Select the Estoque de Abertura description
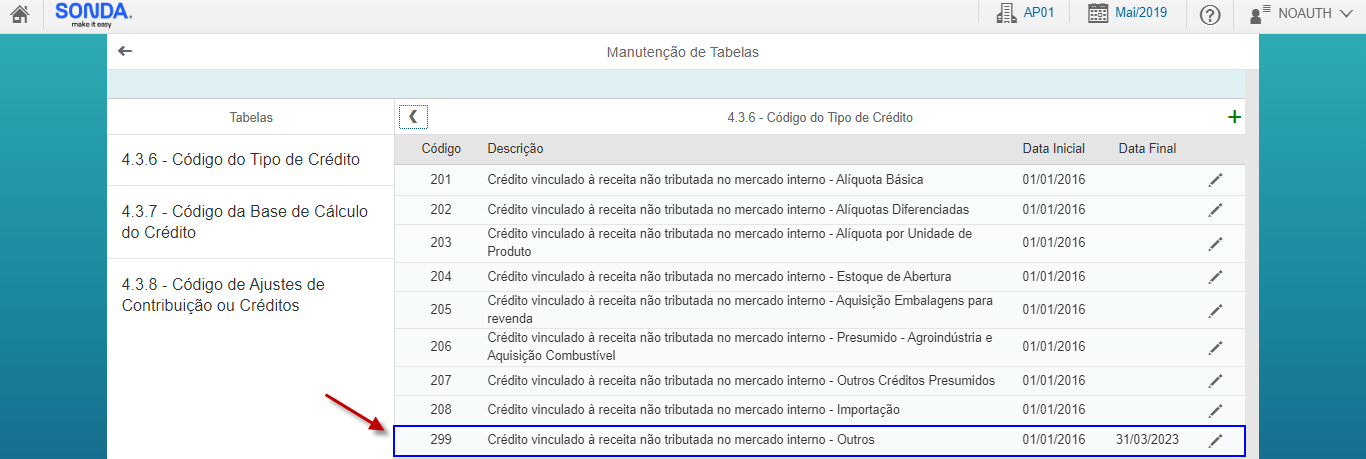The height and width of the screenshot is (459, 1366). point(719,276)
